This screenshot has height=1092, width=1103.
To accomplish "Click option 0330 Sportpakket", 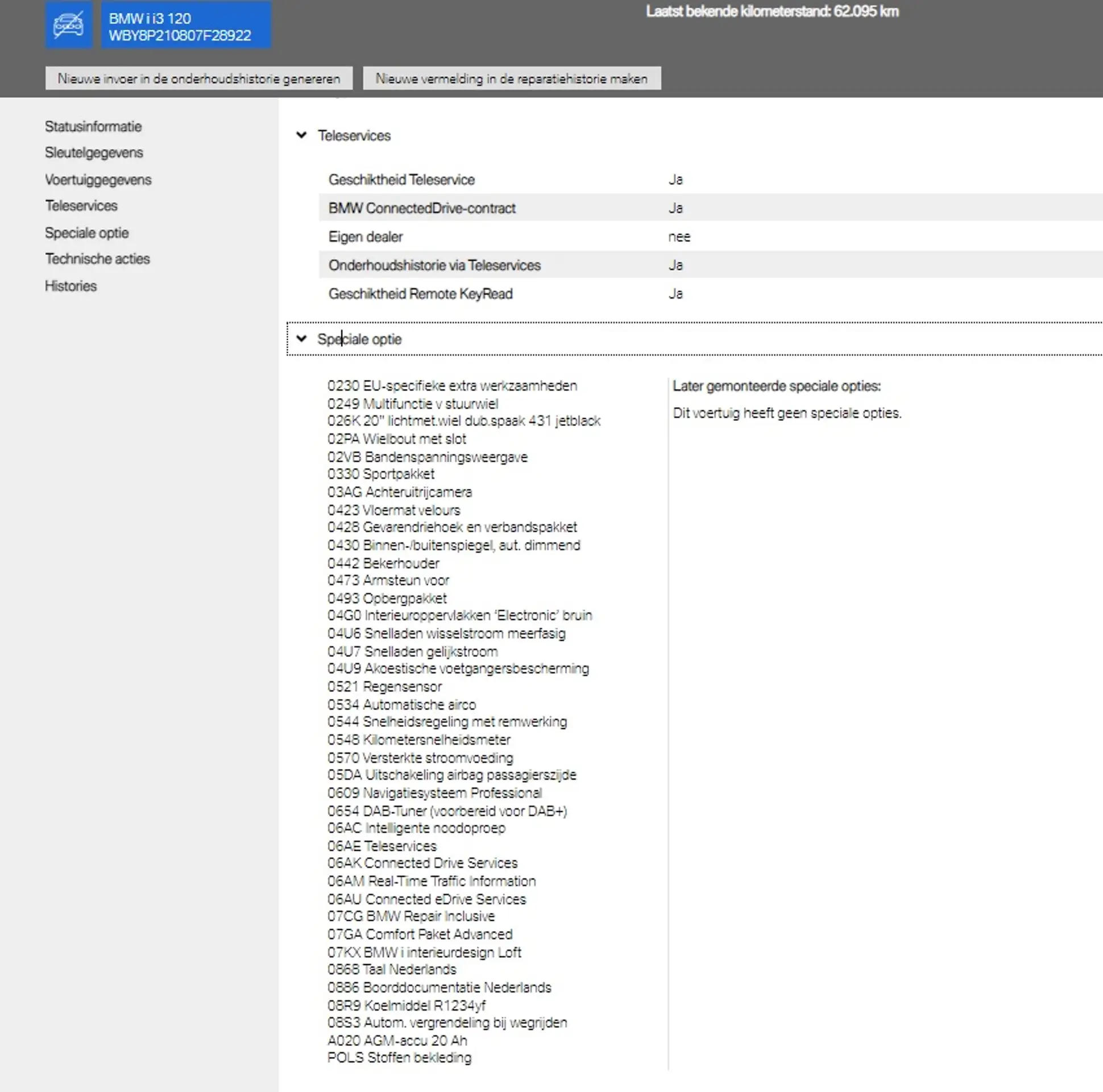I will pos(381,474).
